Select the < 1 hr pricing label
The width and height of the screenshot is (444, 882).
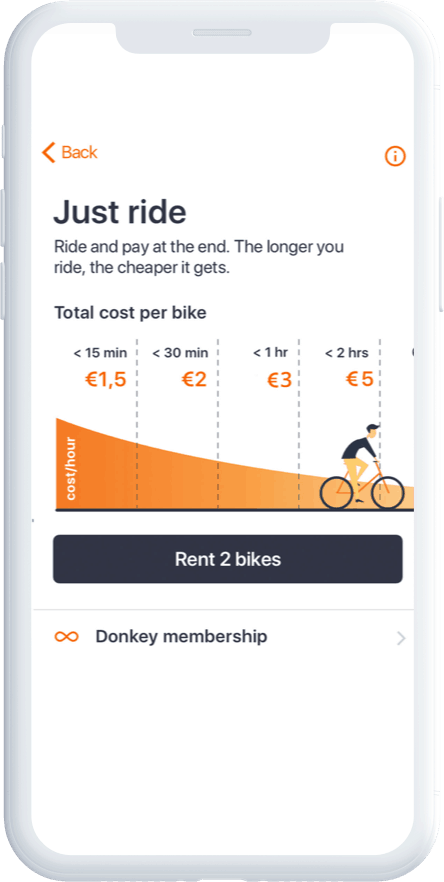click(x=270, y=353)
